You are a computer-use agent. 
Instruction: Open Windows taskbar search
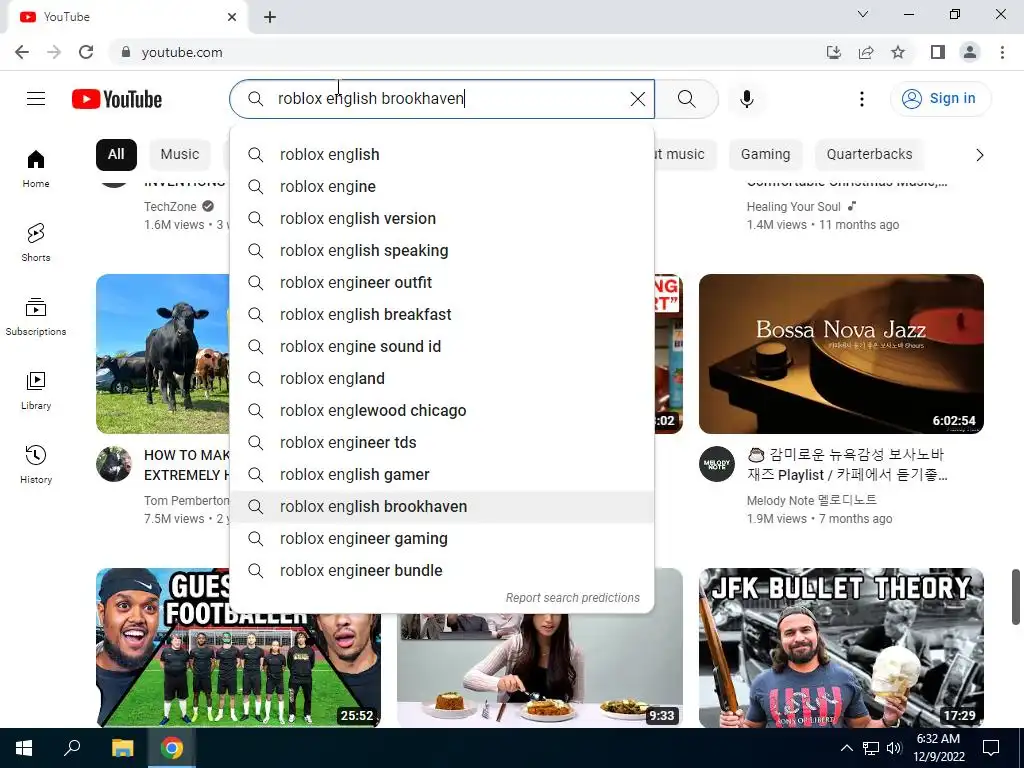click(72, 748)
